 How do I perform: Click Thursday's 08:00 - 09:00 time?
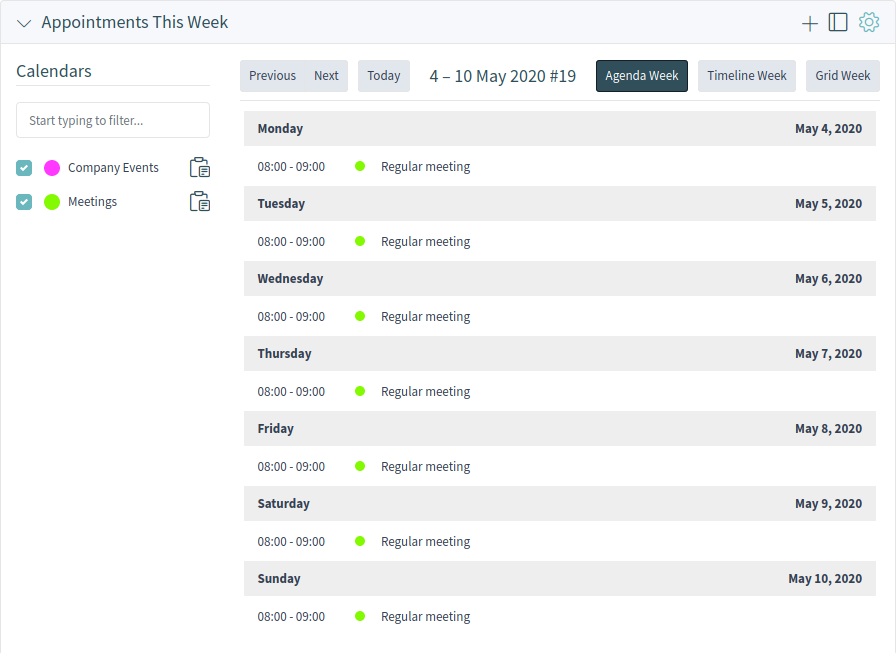291,392
